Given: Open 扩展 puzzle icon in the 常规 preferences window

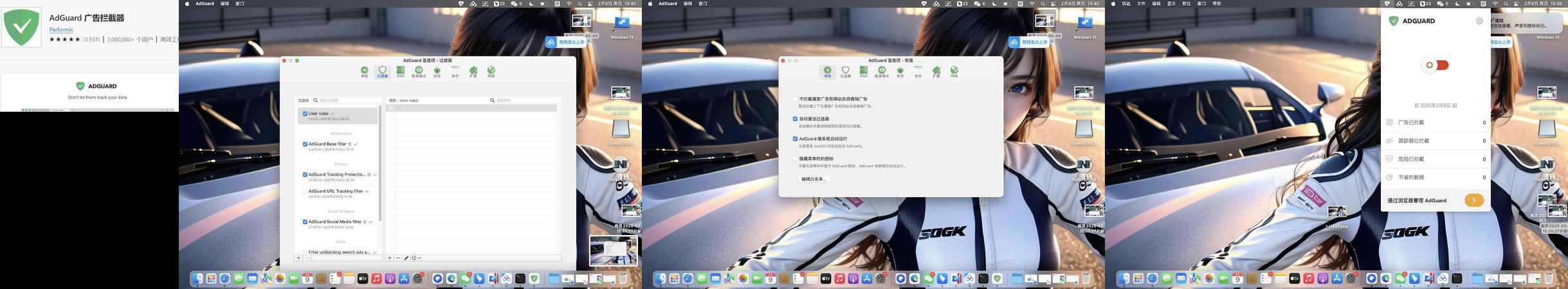Looking at the screenshot, I should coord(936,71).
